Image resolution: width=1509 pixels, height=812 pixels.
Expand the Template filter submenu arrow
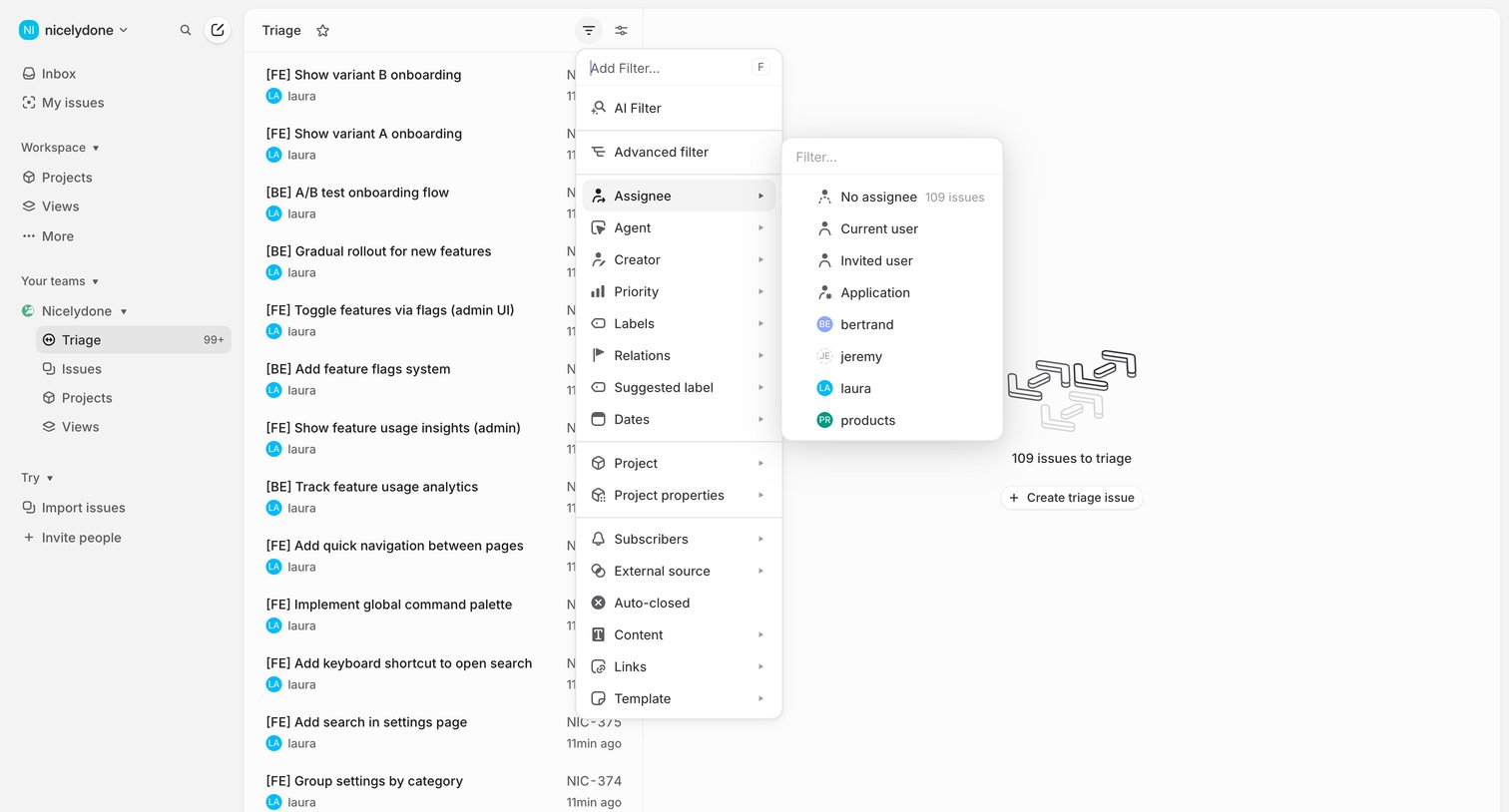(760, 698)
